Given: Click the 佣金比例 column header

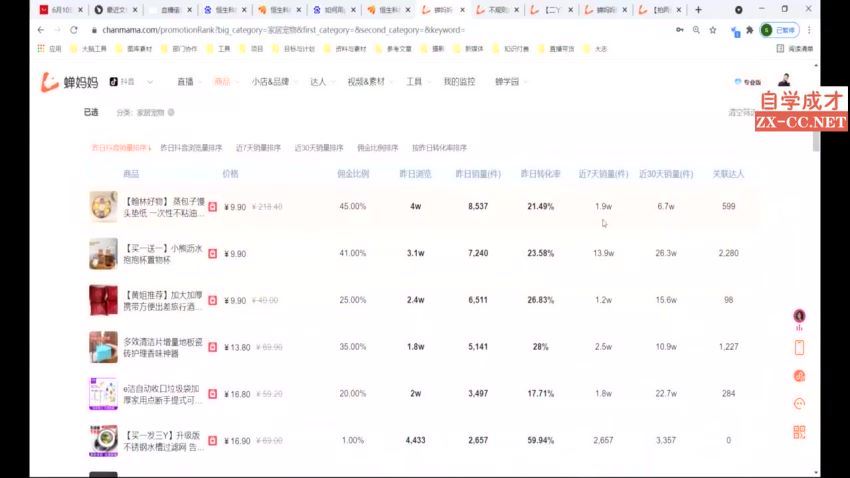Looking at the screenshot, I should click(x=353, y=174).
